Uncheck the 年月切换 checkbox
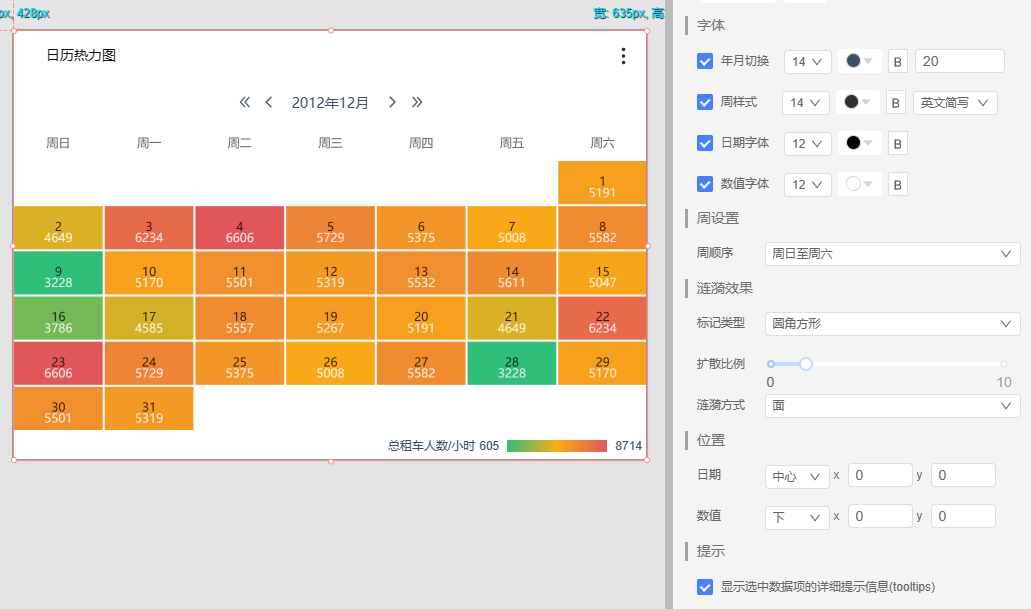The height and width of the screenshot is (609, 1031). pyautogui.click(x=705, y=62)
